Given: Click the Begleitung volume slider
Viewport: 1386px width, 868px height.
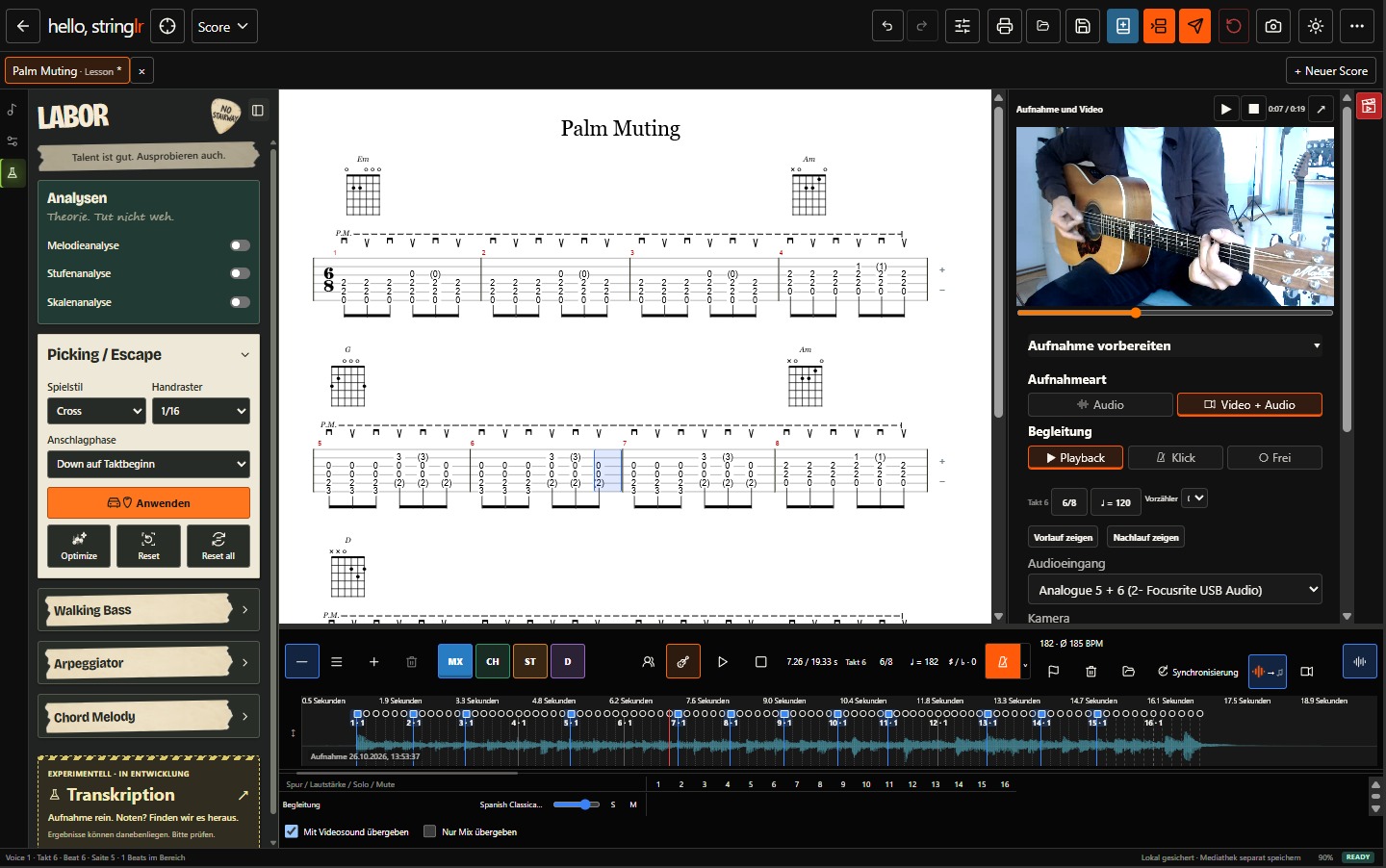Looking at the screenshot, I should (x=577, y=804).
